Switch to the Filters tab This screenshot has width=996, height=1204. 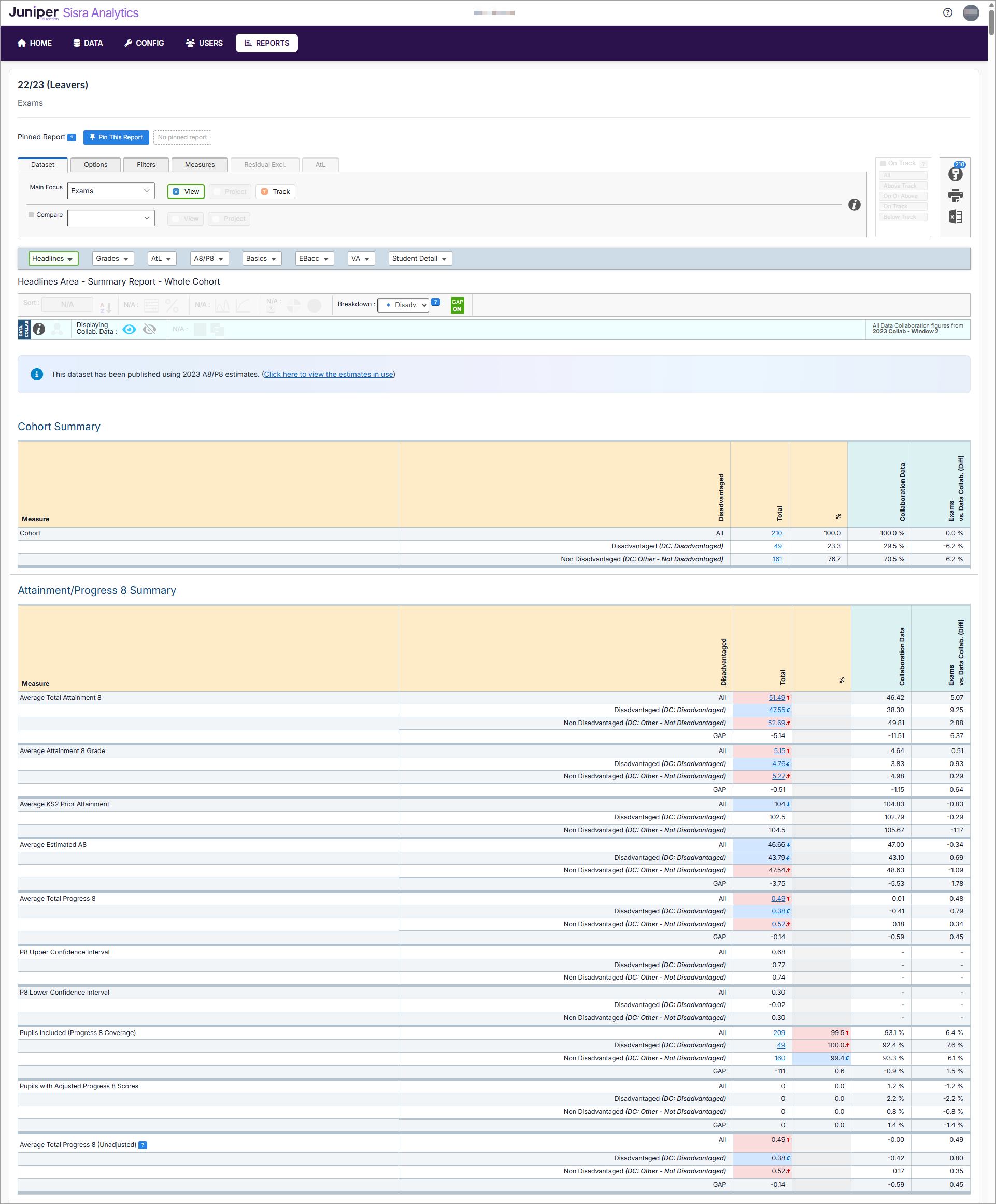click(146, 164)
